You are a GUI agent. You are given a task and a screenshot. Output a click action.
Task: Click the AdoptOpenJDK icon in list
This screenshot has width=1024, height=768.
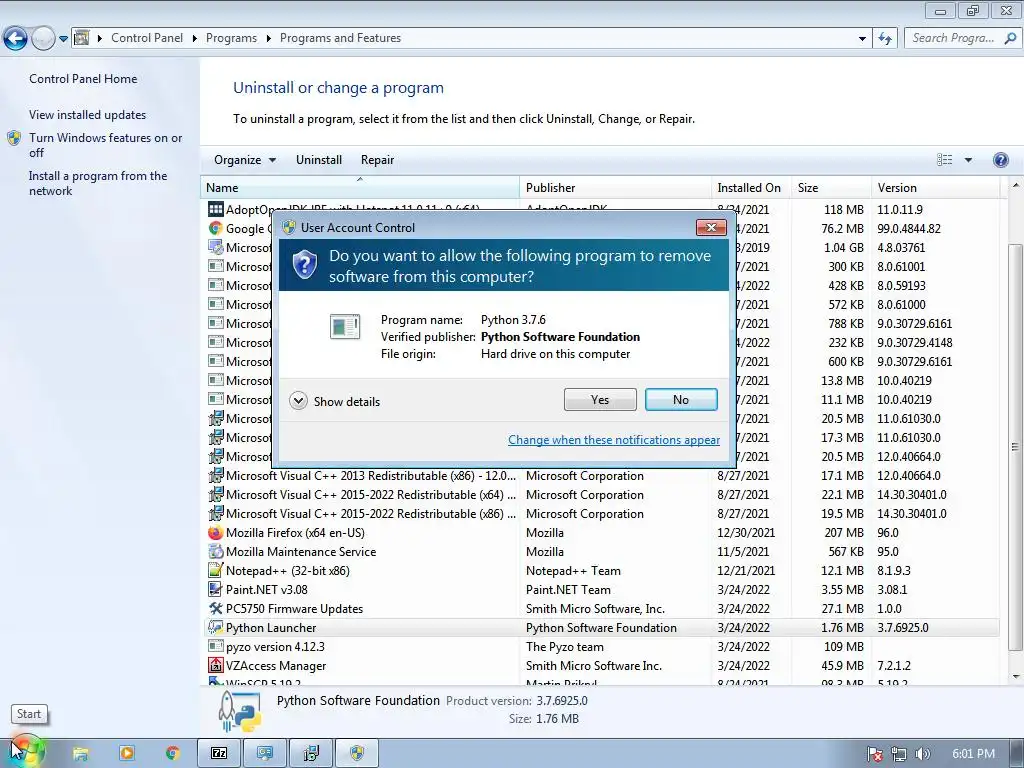click(215, 210)
